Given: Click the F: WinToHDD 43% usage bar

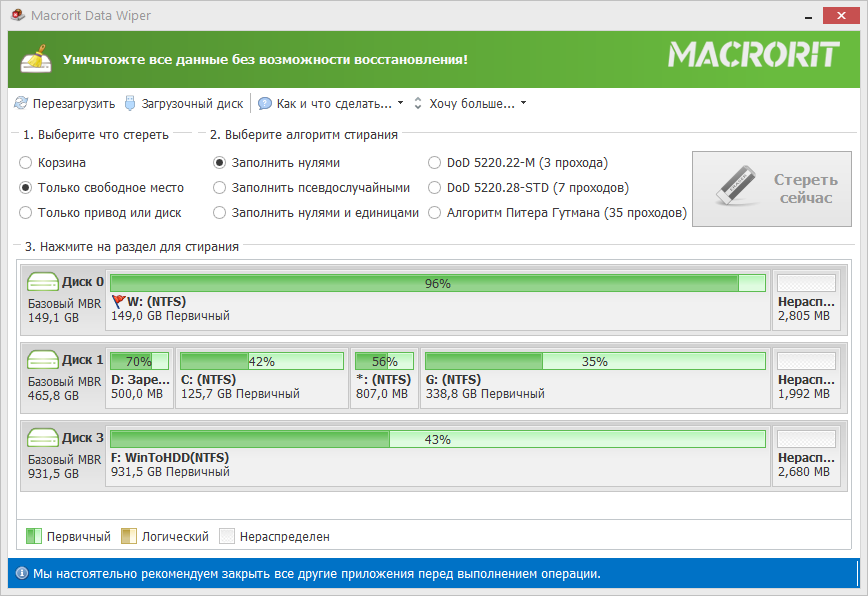Looking at the screenshot, I should [x=437, y=439].
